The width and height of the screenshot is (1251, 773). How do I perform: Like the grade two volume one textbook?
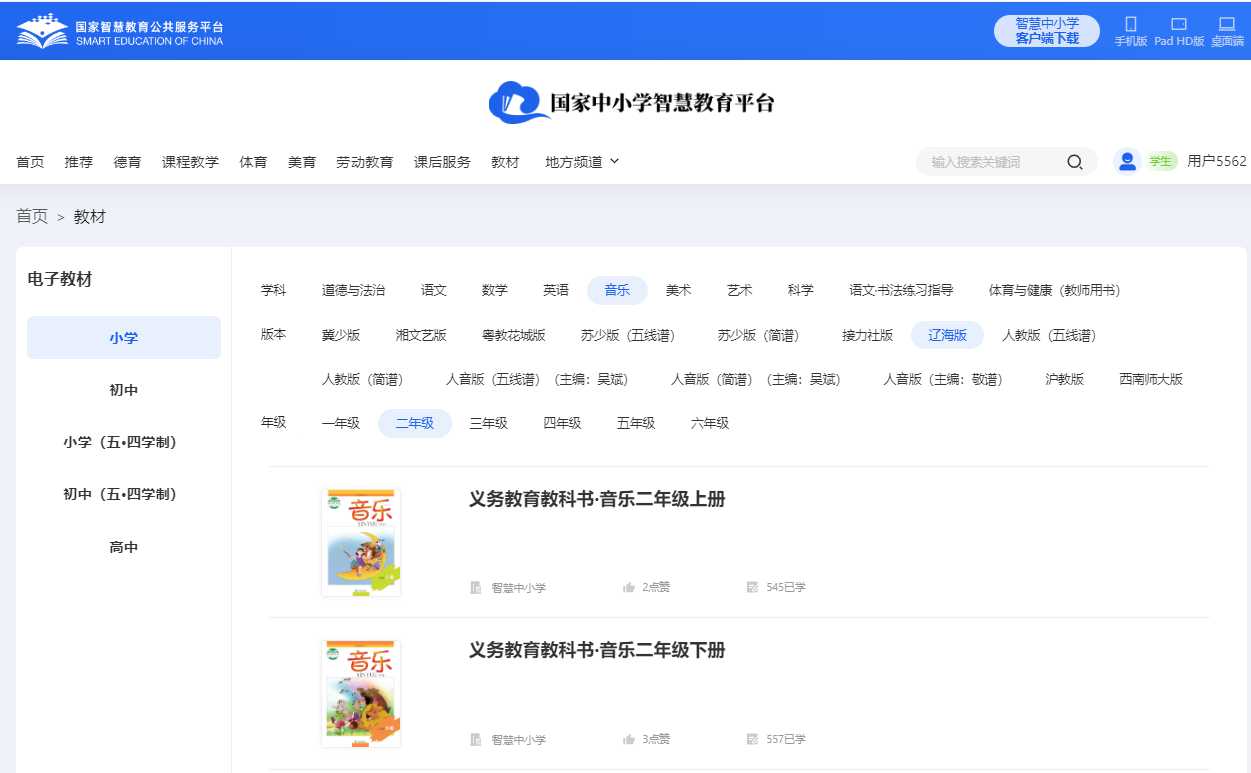(629, 587)
